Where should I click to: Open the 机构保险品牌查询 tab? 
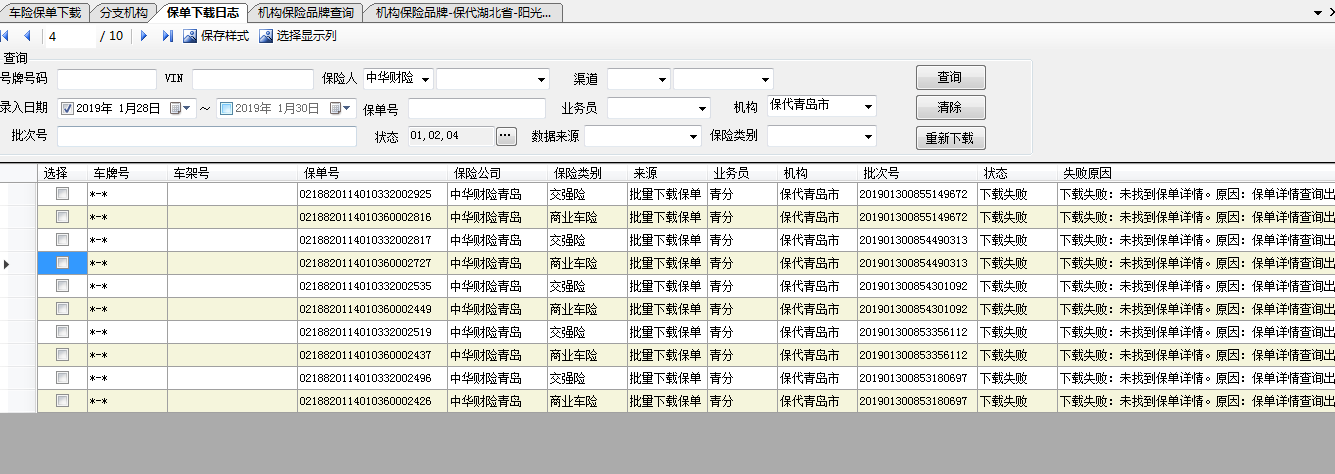[305, 12]
